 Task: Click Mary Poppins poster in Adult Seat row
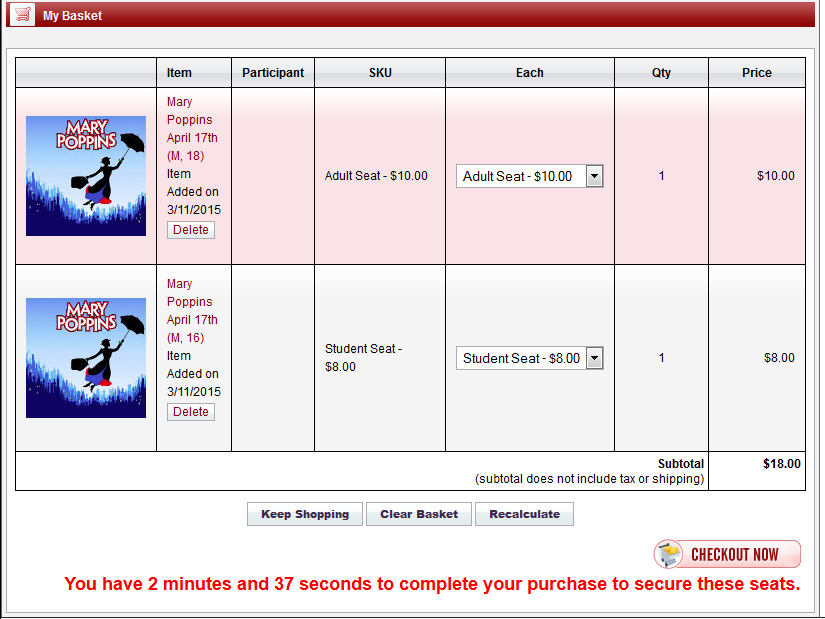point(86,176)
